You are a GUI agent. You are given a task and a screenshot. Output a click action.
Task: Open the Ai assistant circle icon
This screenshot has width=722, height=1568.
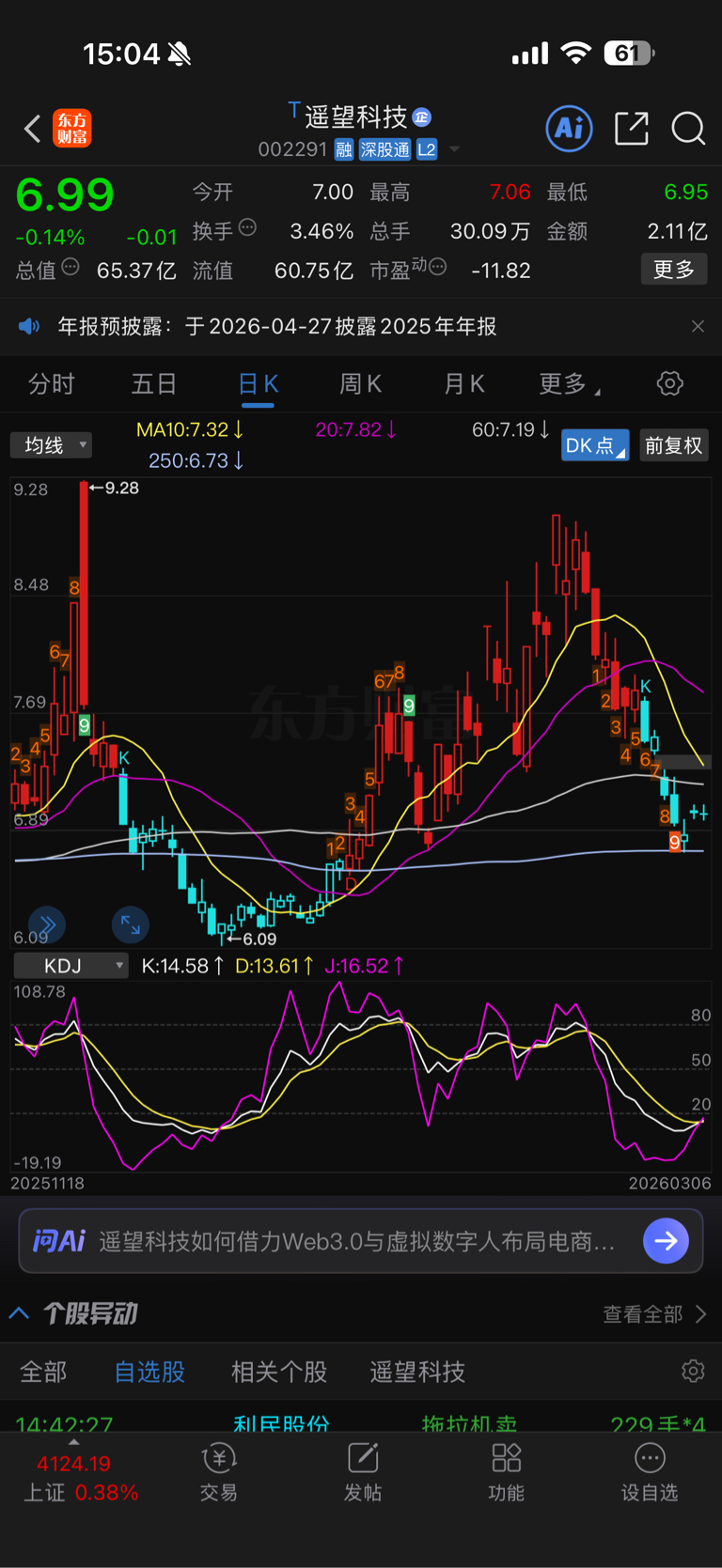coord(570,128)
